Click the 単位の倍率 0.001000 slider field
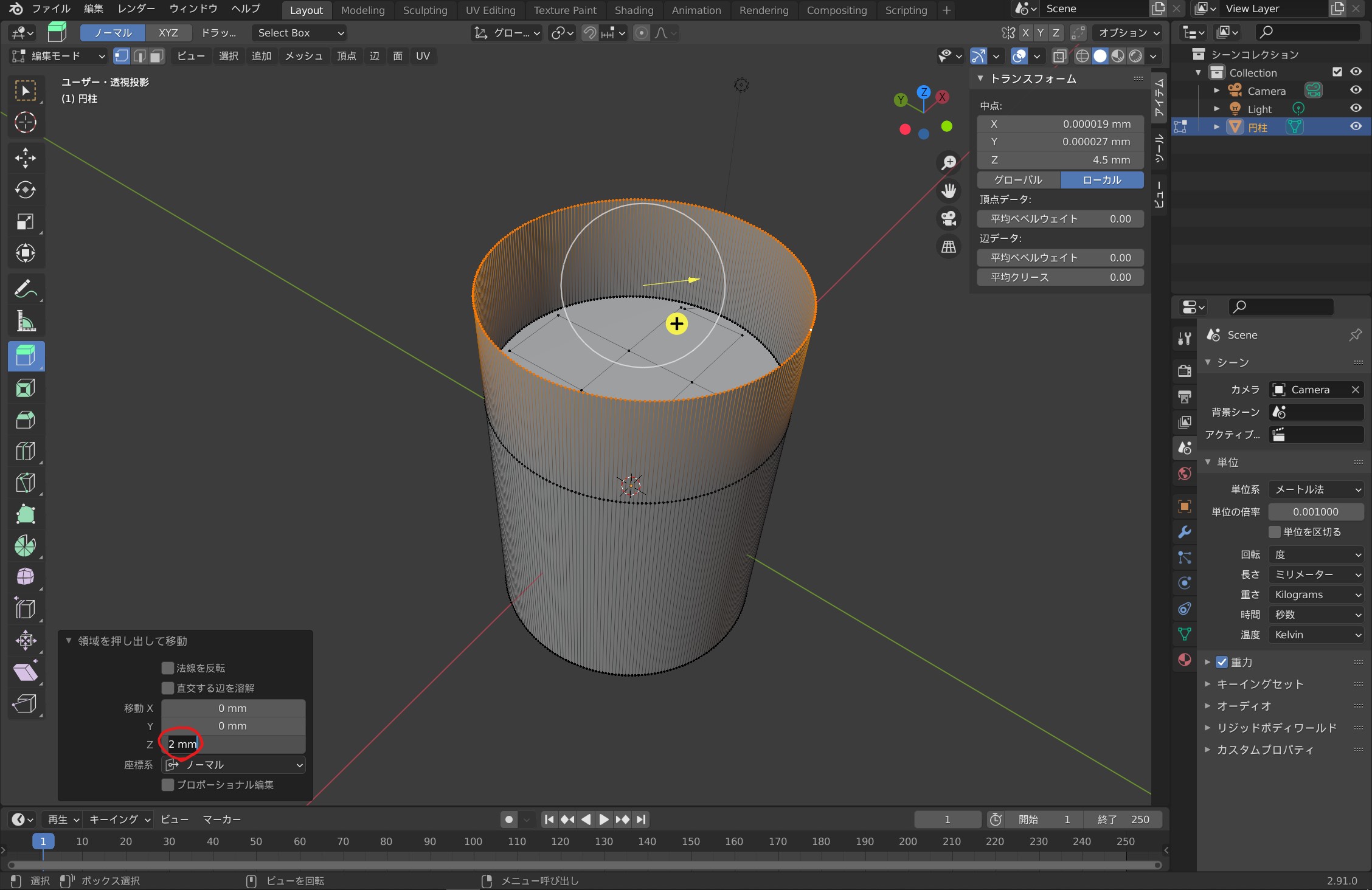Viewport: 1372px width, 890px height. tap(1315, 512)
